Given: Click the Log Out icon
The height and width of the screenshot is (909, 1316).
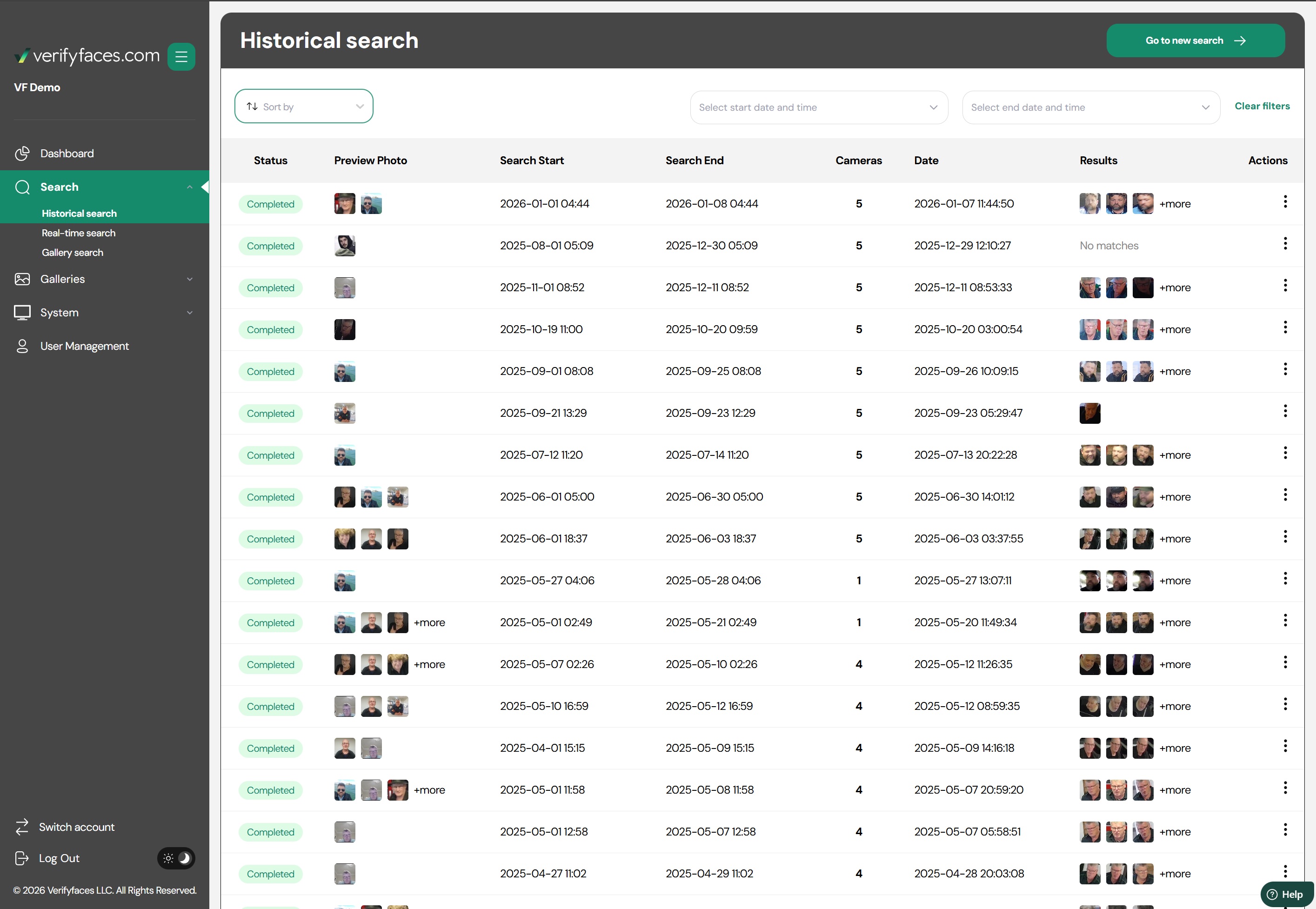Looking at the screenshot, I should pyautogui.click(x=22, y=858).
